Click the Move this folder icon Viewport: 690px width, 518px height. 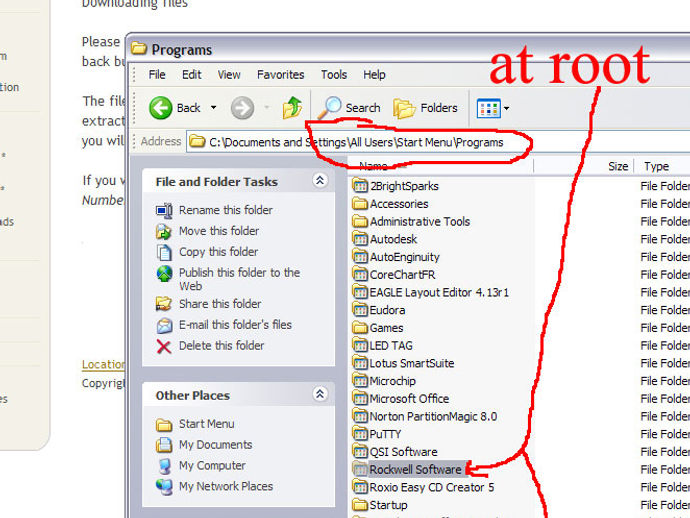point(164,231)
